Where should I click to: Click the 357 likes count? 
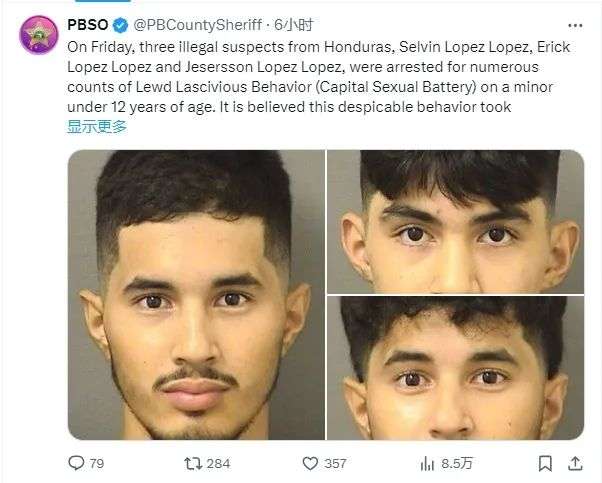335,463
